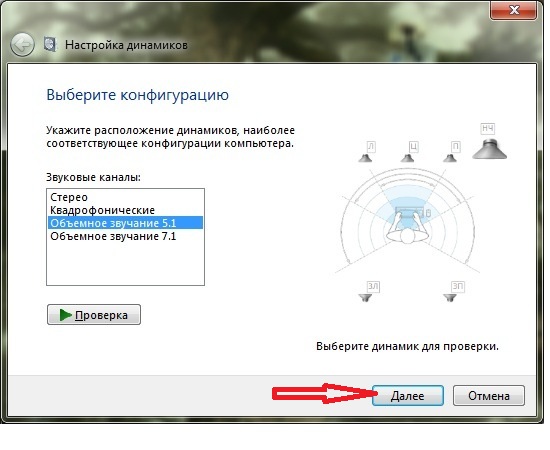550x450 pixels.
Task: Continue with the Далее button
Action: coord(408,396)
